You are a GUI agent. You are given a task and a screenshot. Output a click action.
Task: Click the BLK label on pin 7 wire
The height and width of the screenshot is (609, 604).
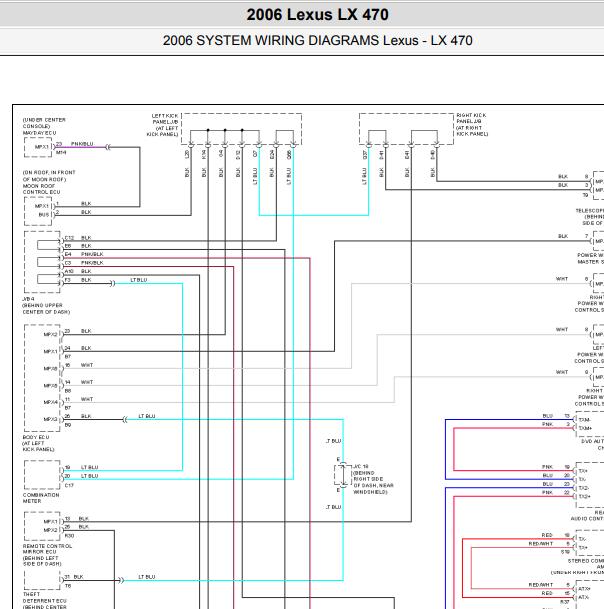[x=563, y=236]
